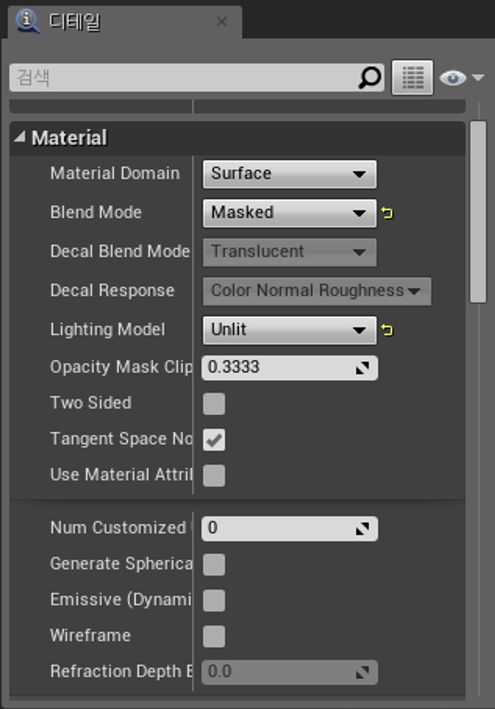Click the Refraction Depth Bias field
Screen dimensions: 495x709
289,672
